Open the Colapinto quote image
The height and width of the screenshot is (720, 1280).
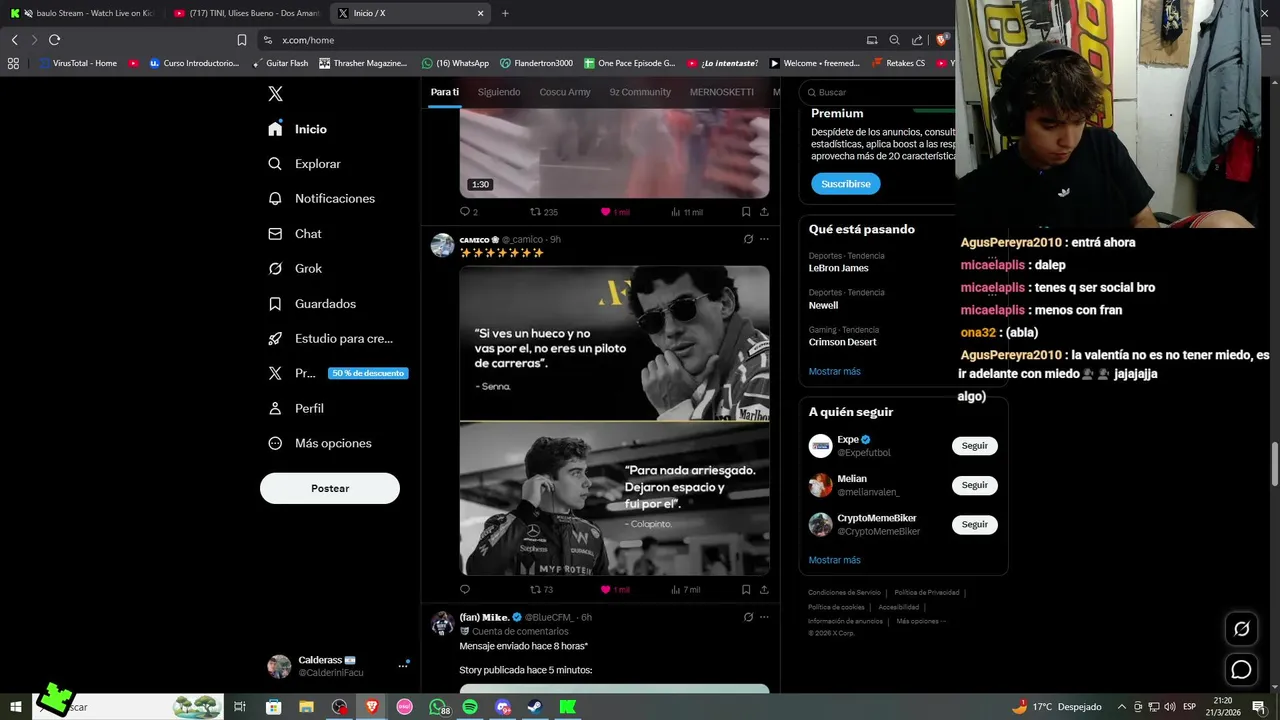[x=614, y=498]
